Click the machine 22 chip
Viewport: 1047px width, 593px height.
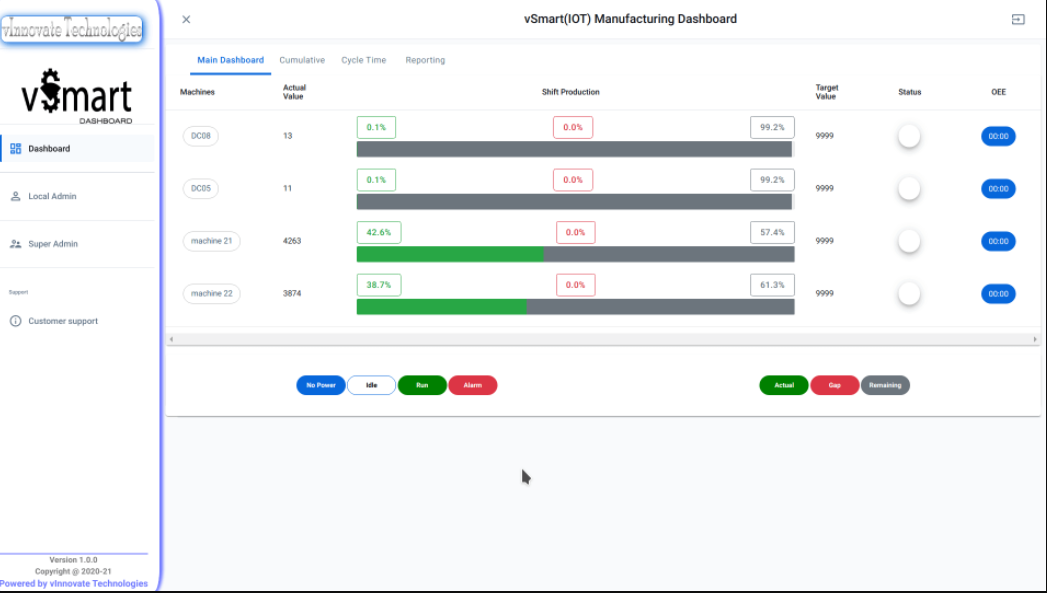pos(212,293)
